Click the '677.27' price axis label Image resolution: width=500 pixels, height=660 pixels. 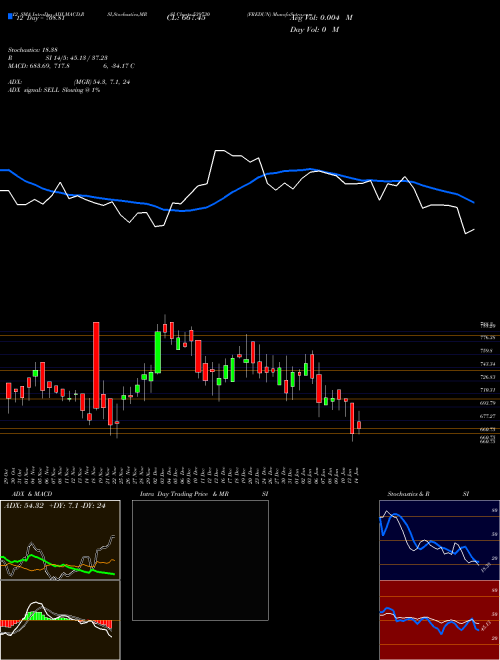click(488, 416)
